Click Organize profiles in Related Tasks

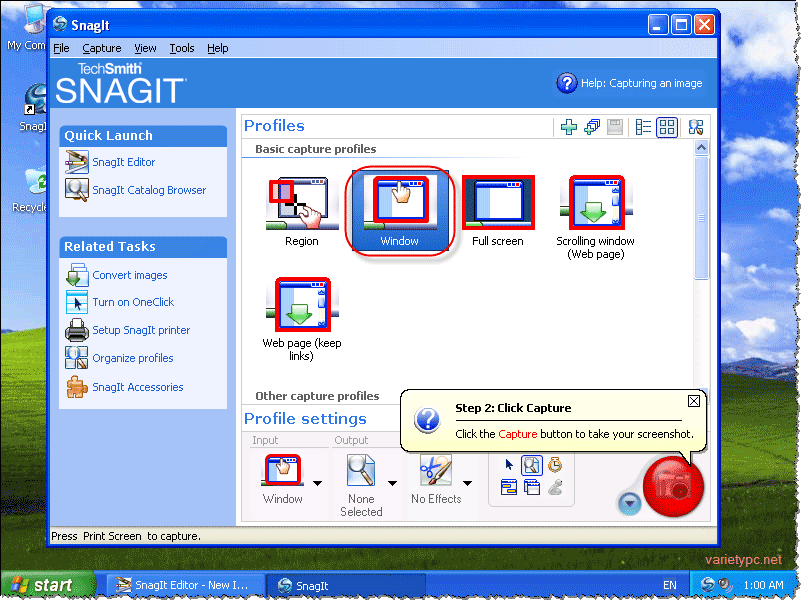tap(133, 358)
